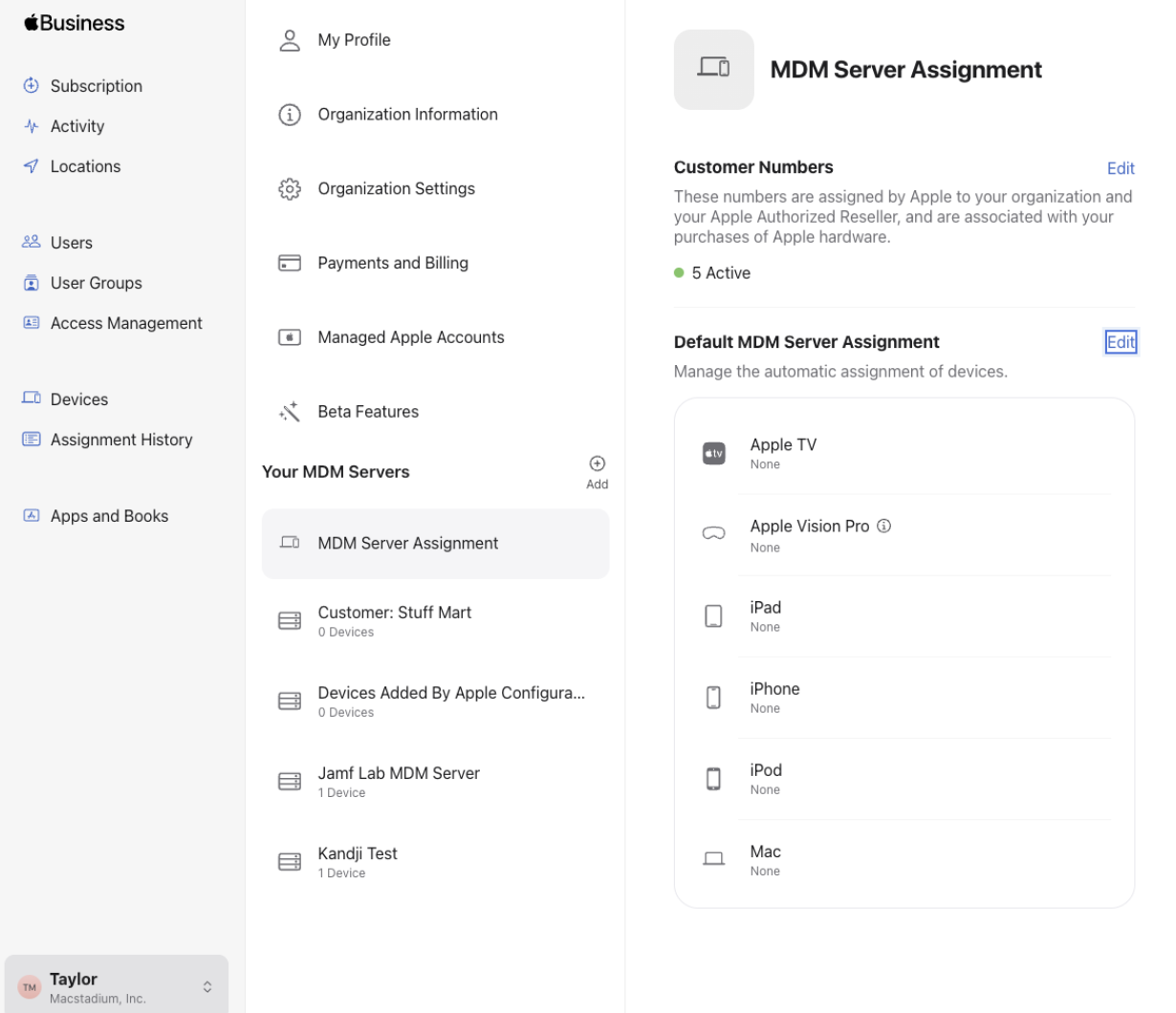1176x1013 pixels.
Task: Add a new MDM server
Action: pyautogui.click(x=597, y=472)
